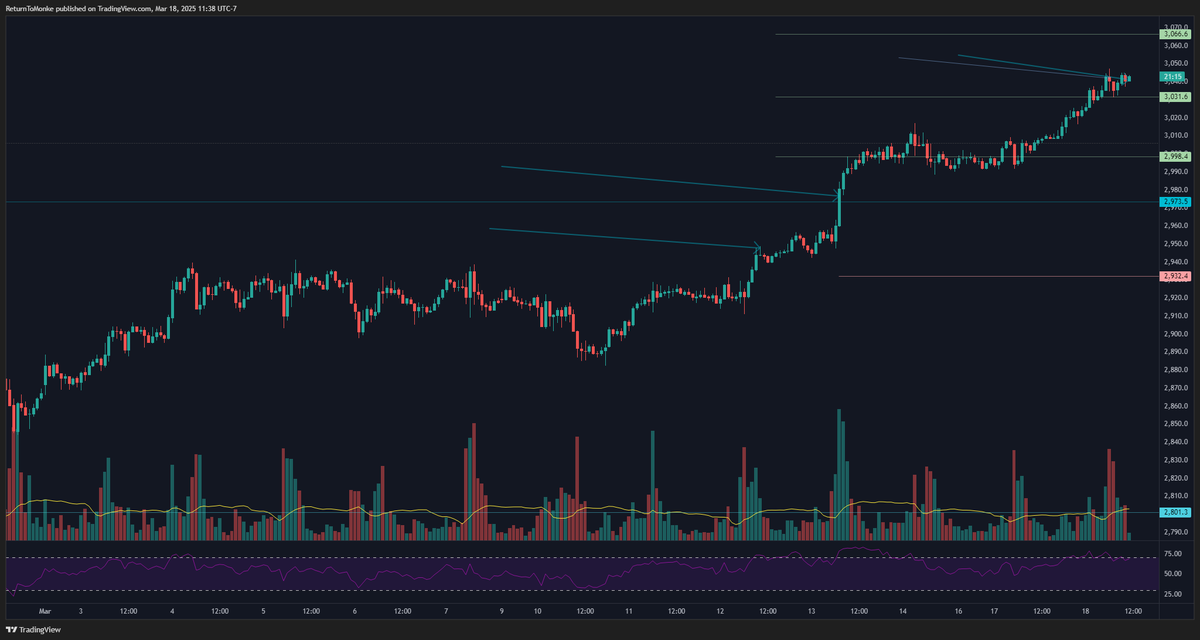Click the 2,801.3 volume value label
The width and height of the screenshot is (1200, 640).
[x=1174, y=512]
